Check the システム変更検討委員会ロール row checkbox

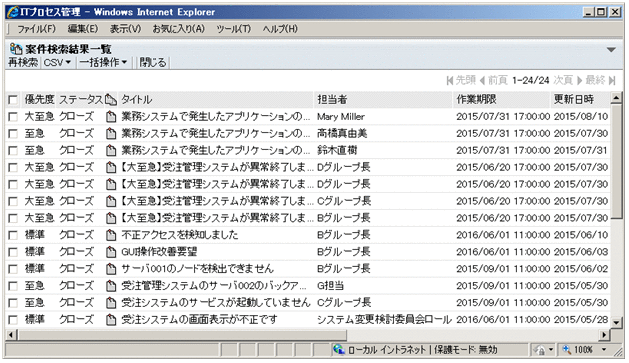click(13, 320)
